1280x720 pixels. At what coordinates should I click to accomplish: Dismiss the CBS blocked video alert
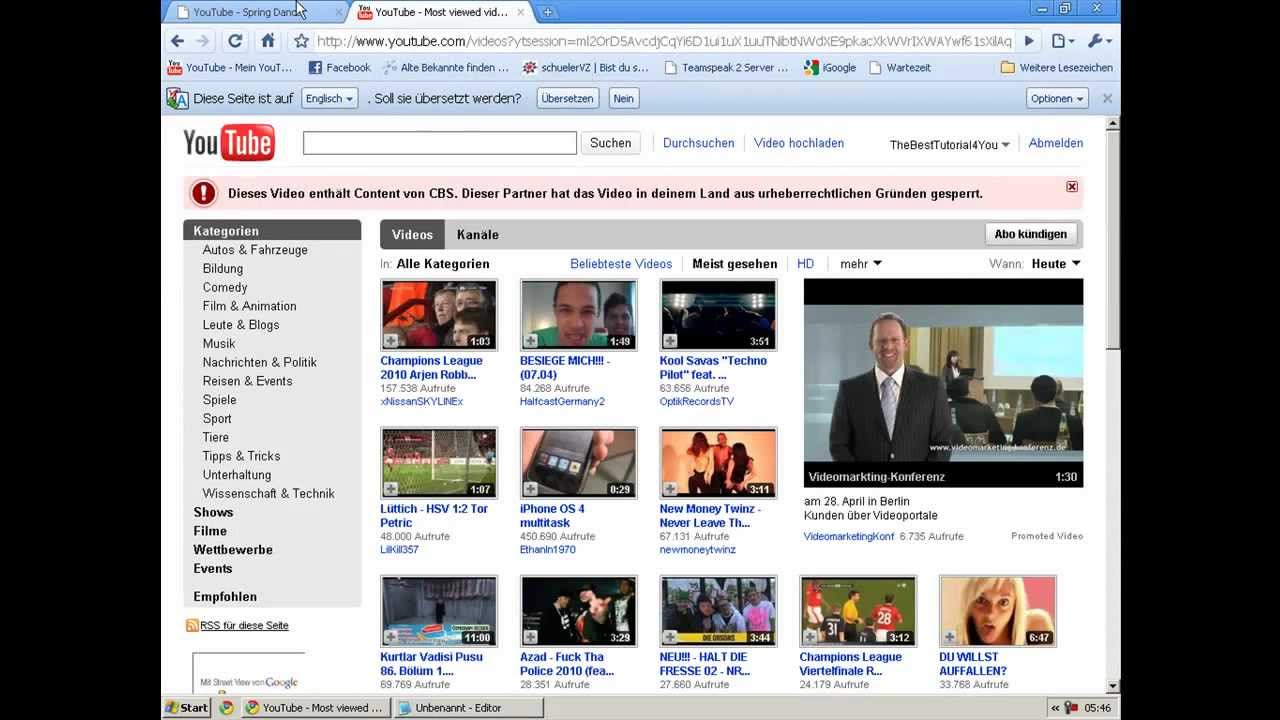point(1072,187)
